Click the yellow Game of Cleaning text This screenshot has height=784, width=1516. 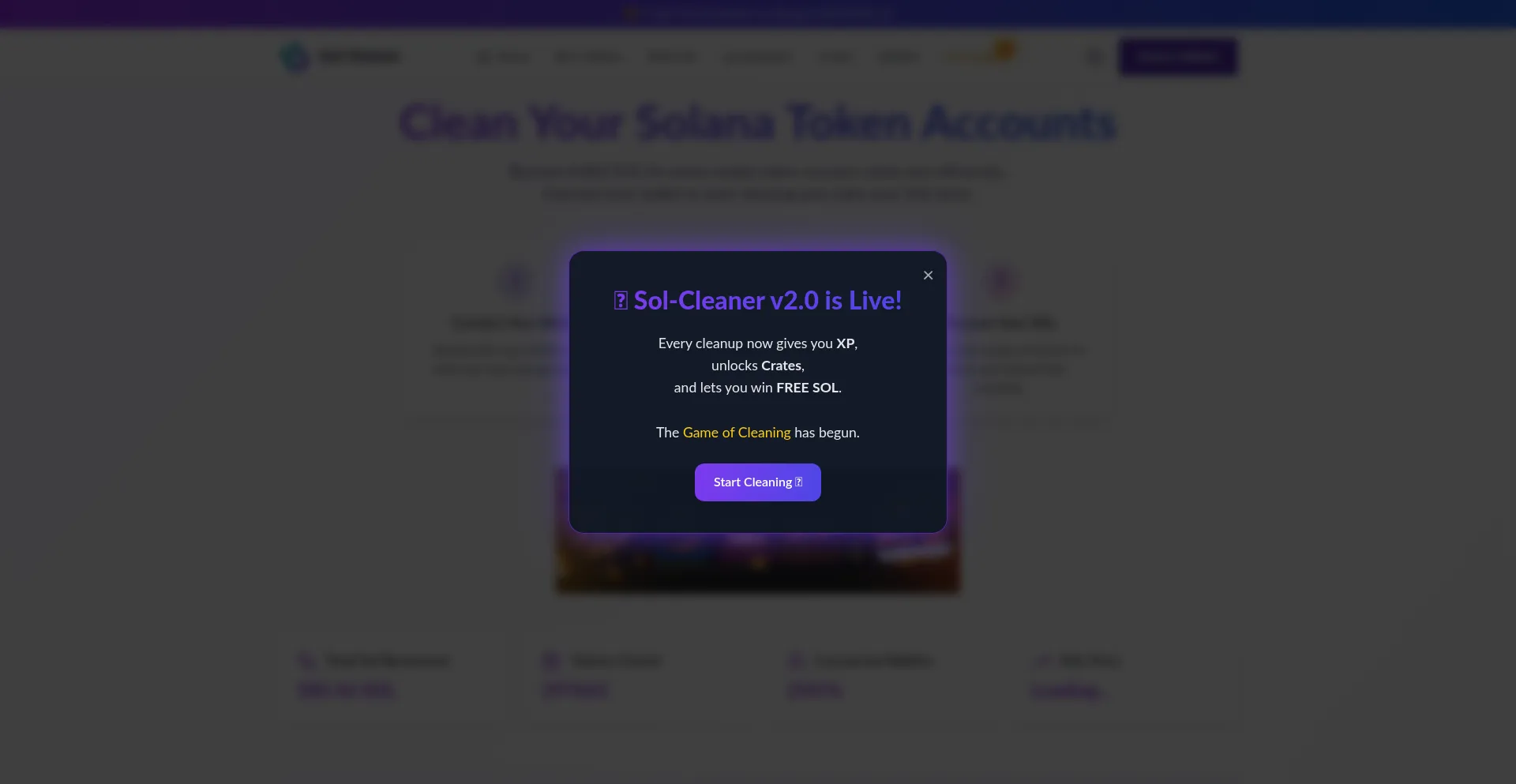(736, 433)
